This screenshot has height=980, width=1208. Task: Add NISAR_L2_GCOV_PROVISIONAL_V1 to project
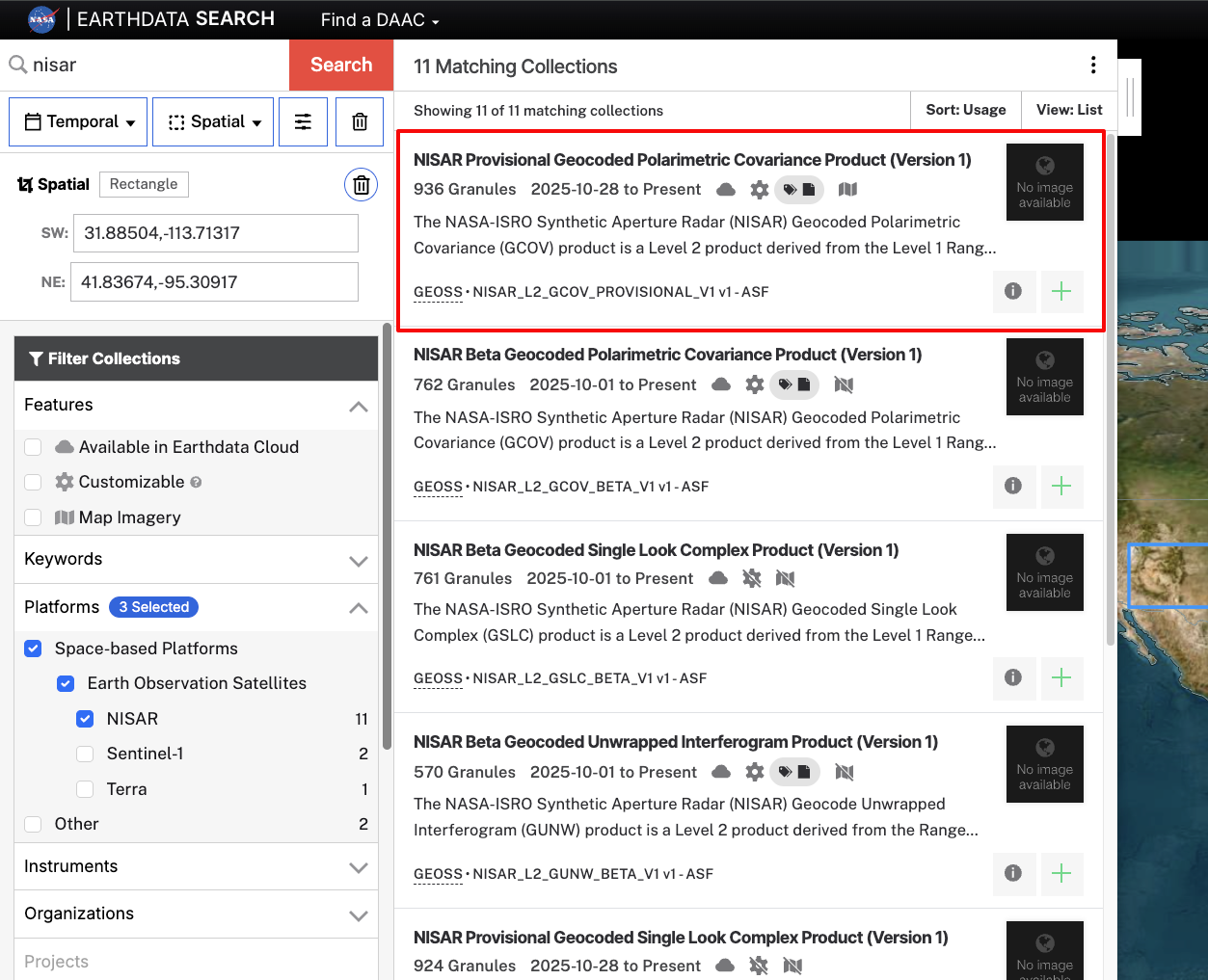[x=1061, y=291]
